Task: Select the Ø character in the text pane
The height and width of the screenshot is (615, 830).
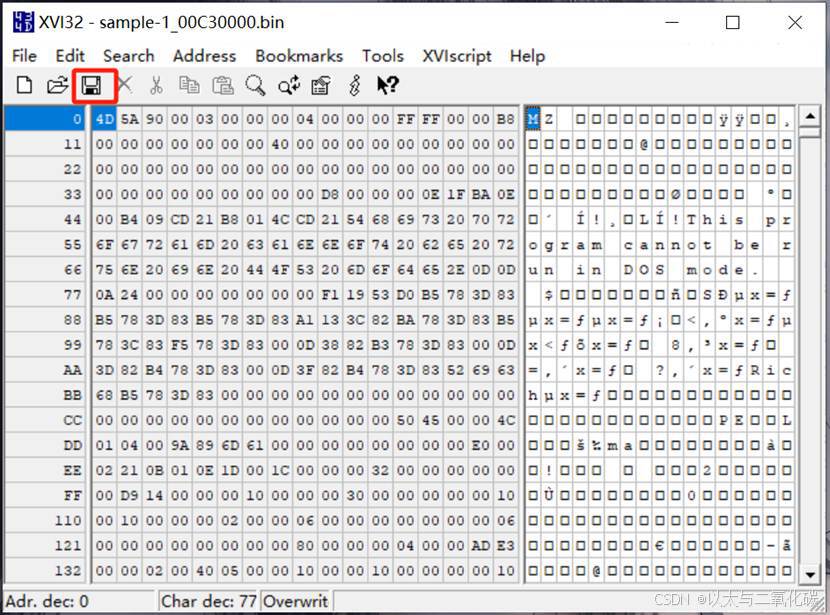Action: 675,194
